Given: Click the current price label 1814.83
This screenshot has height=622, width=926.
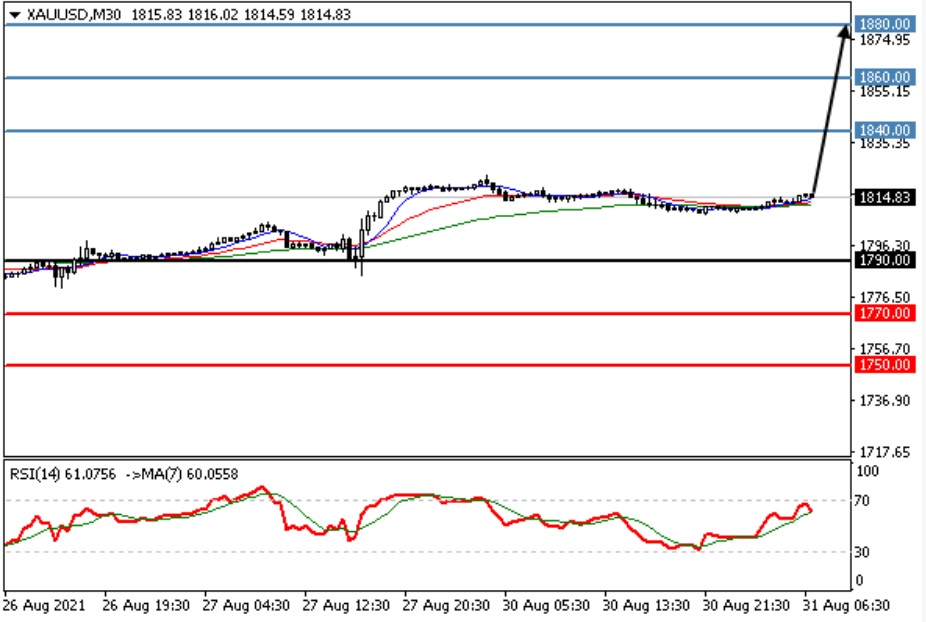Looking at the screenshot, I should pyautogui.click(x=885, y=197).
